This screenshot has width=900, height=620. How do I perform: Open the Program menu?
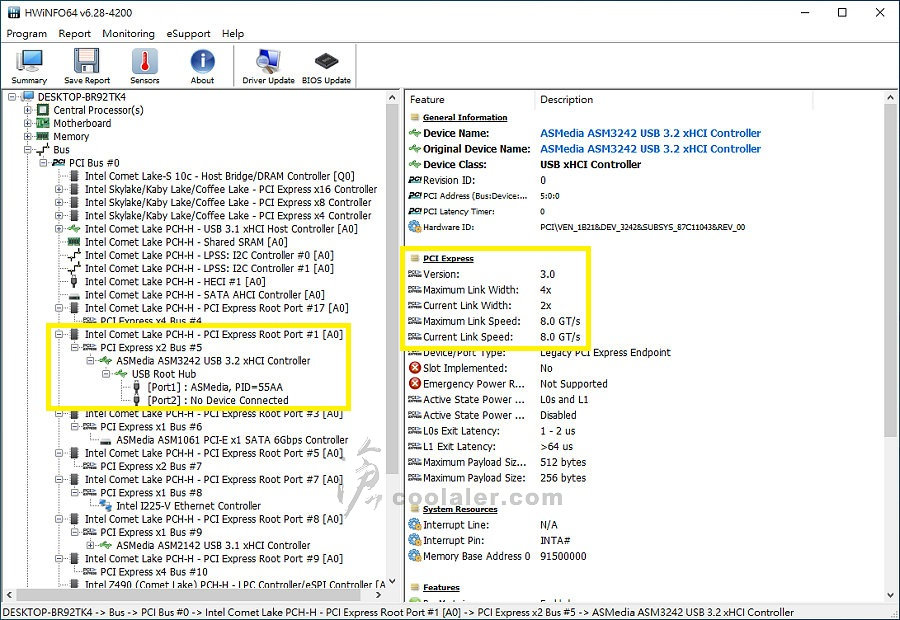click(x=26, y=33)
